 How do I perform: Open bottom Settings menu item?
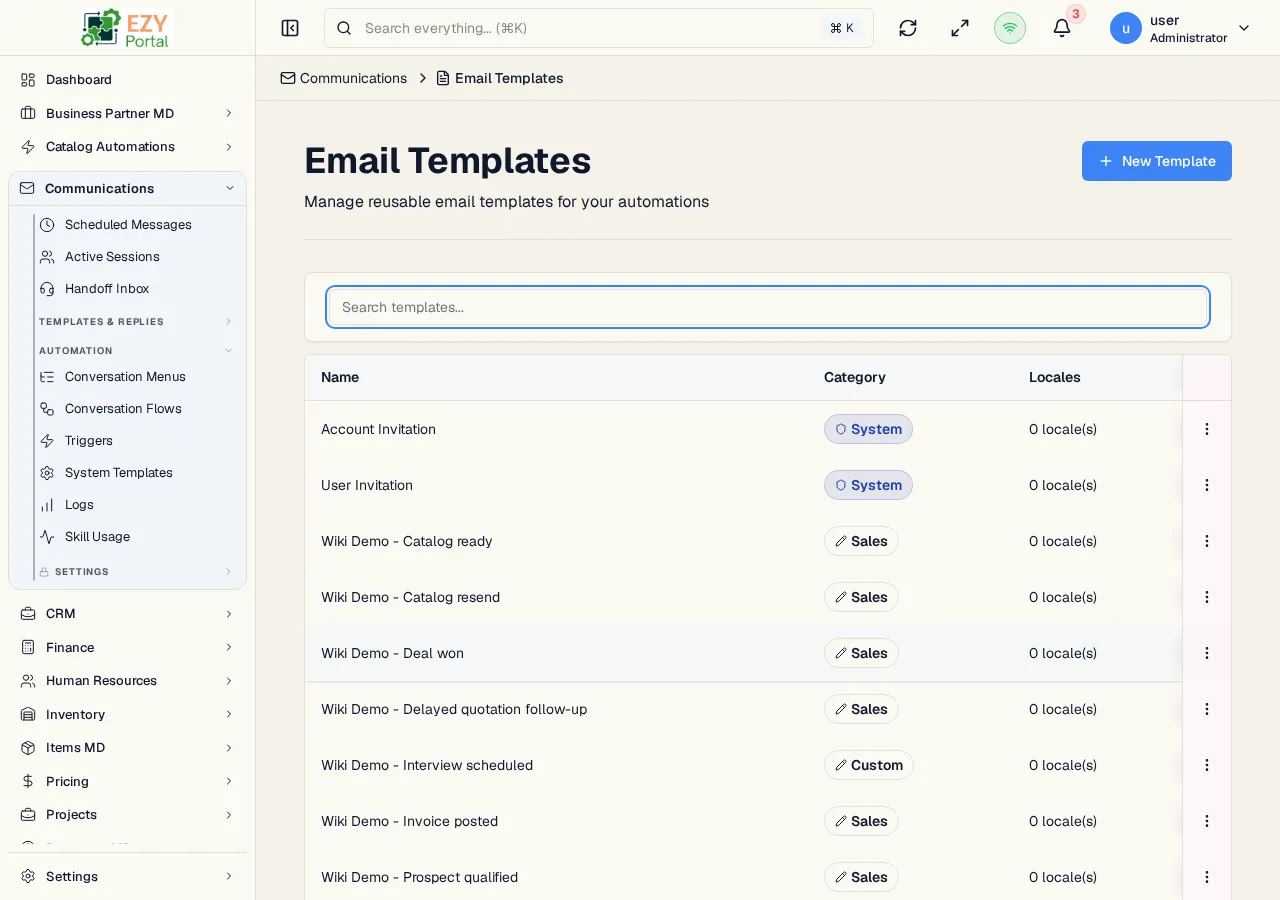click(x=127, y=876)
